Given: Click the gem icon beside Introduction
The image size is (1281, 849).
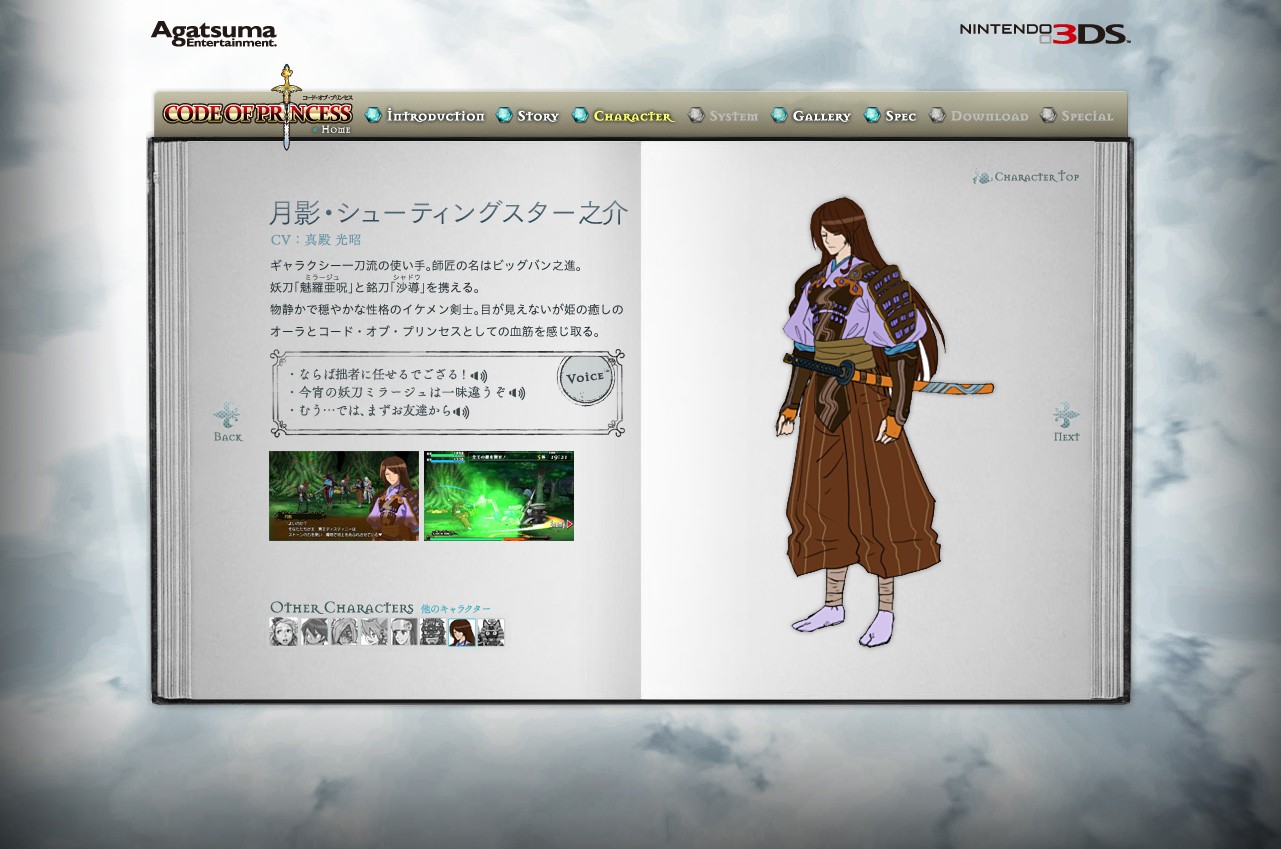Looking at the screenshot, I should click(x=374, y=115).
